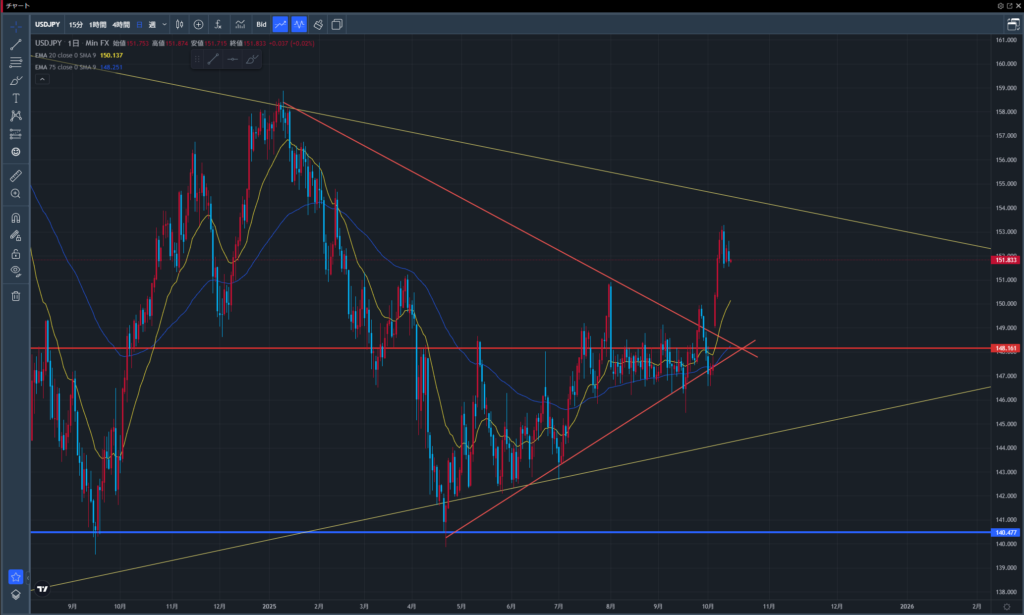Switch to the 4時間 timeframe

pos(120,24)
